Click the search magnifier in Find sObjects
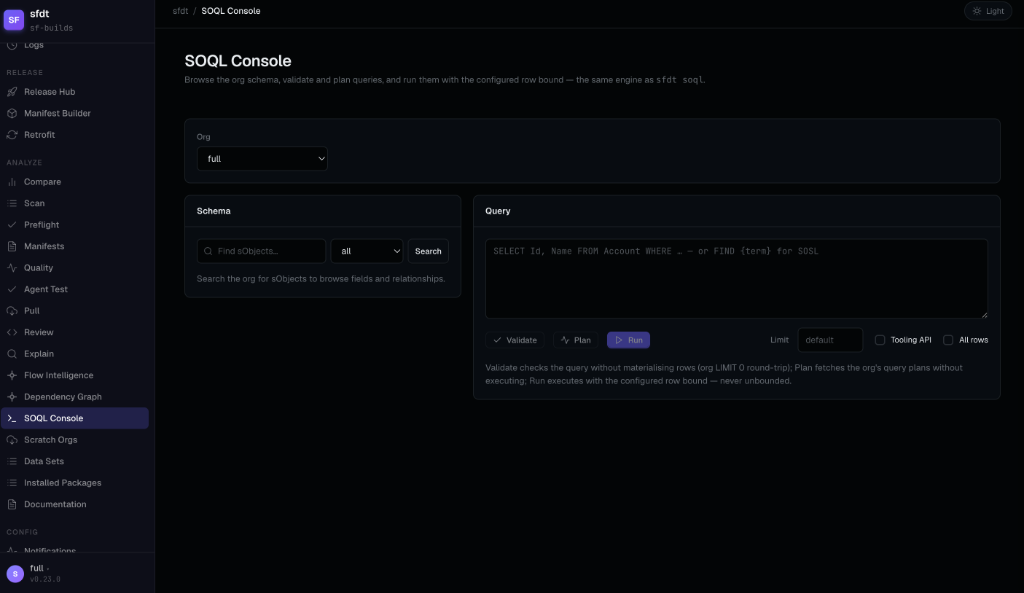 coord(208,251)
